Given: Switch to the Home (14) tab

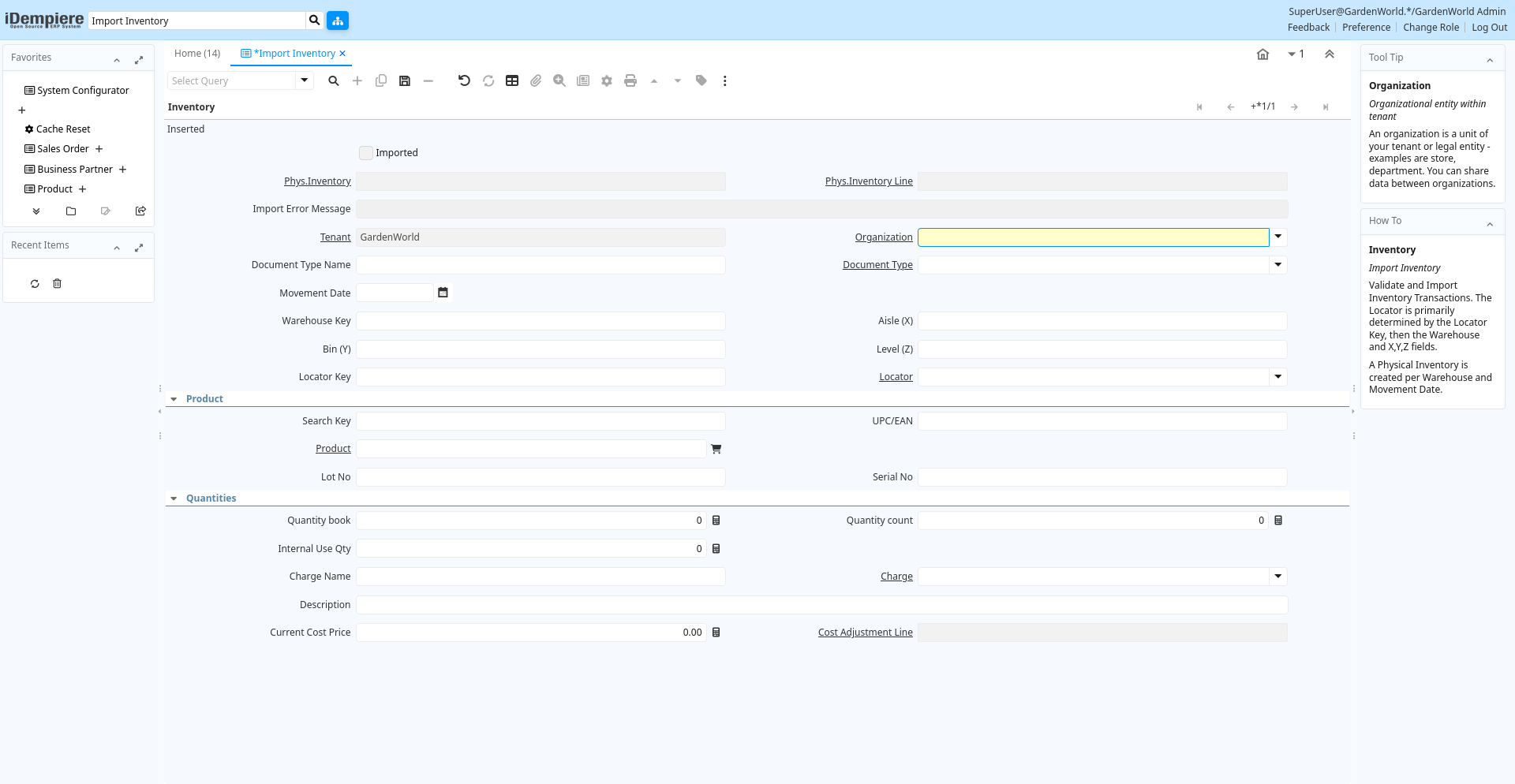Looking at the screenshot, I should [197, 54].
